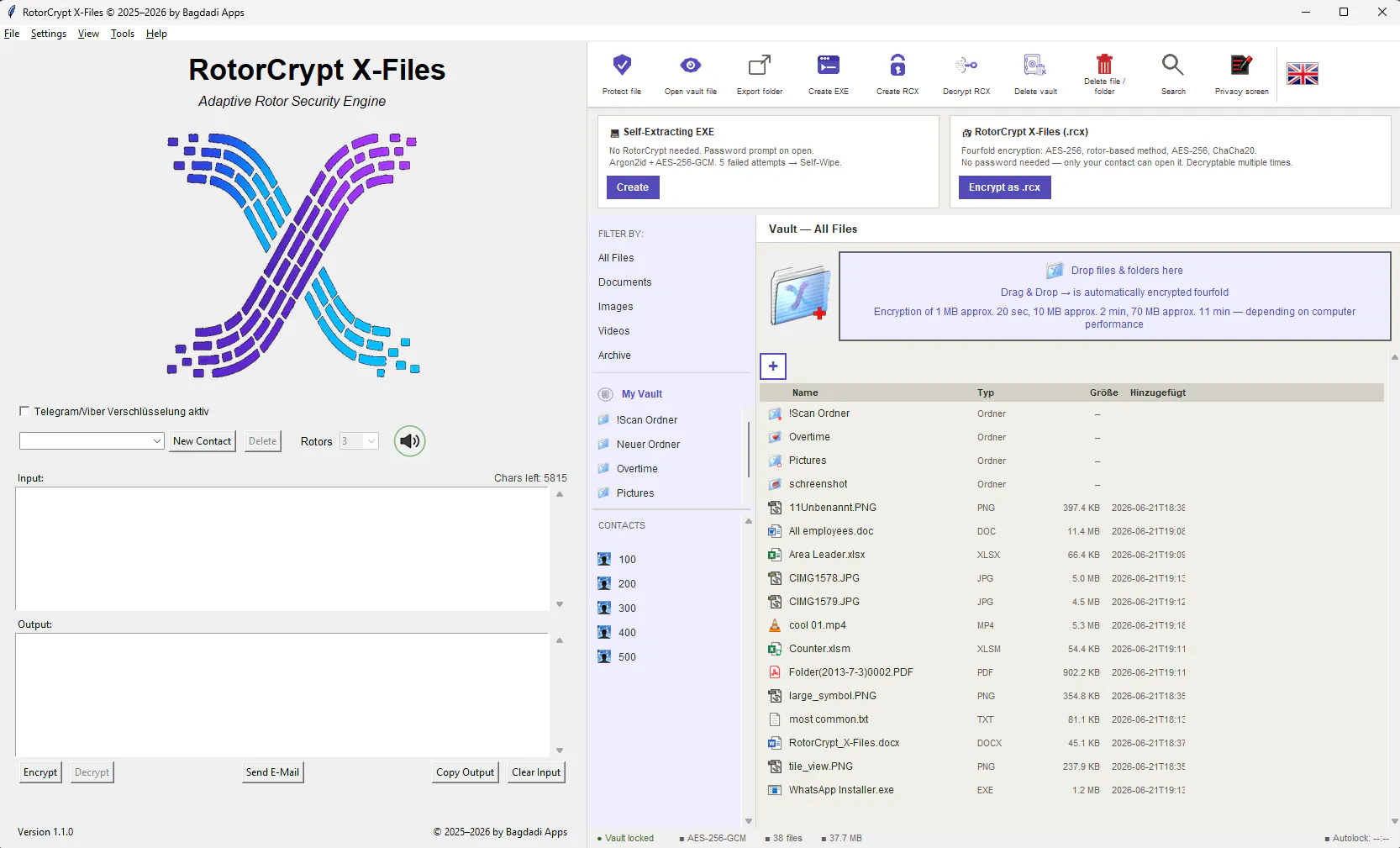Open the !Scan Ordner folder in file list
Image resolution: width=1400 pixels, height=848 pixels.
1071,413
